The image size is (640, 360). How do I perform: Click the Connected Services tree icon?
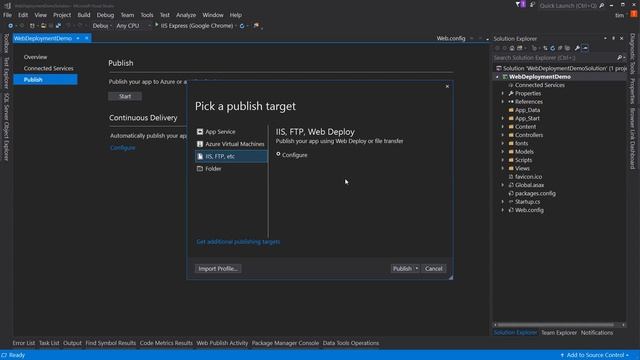coord(511,85)
